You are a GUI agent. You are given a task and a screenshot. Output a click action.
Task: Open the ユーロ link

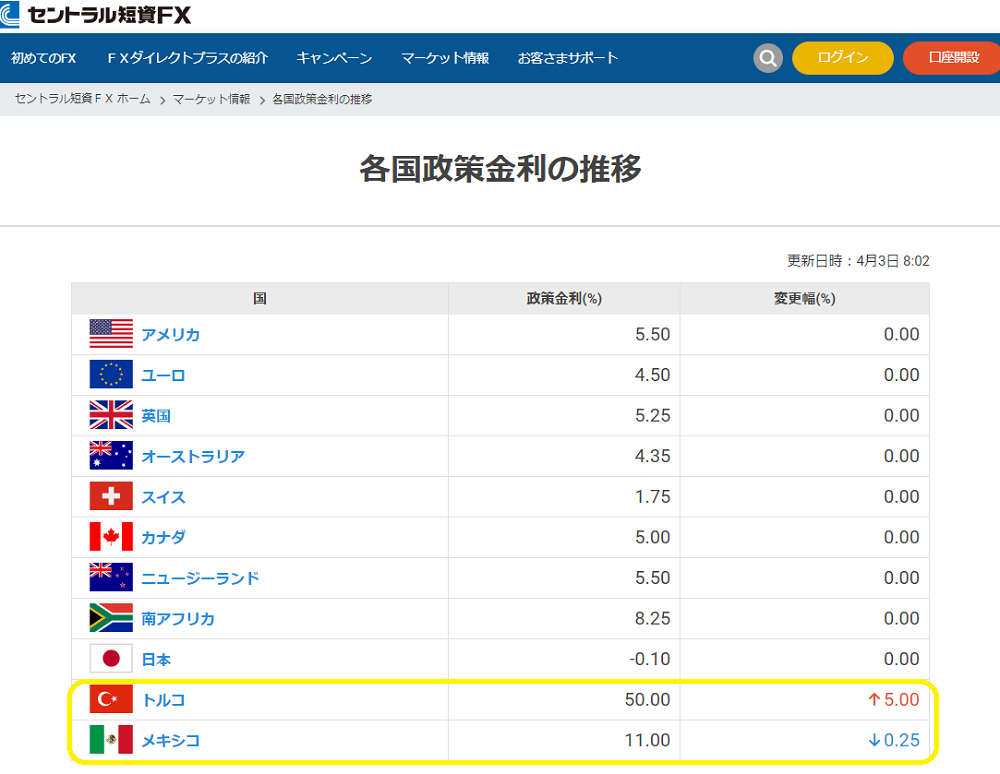pyautogui.click(x=163, y=376)
